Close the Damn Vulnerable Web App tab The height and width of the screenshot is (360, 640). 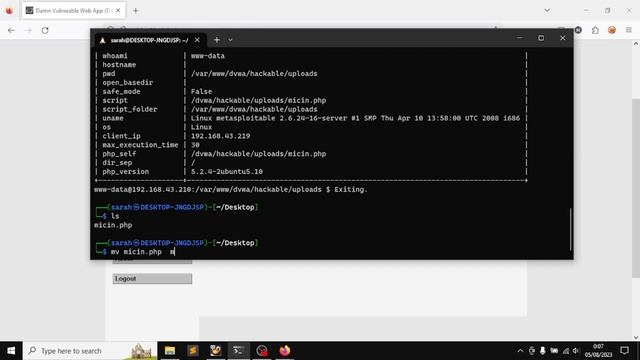pyautogui.click(x=118, y=11)
